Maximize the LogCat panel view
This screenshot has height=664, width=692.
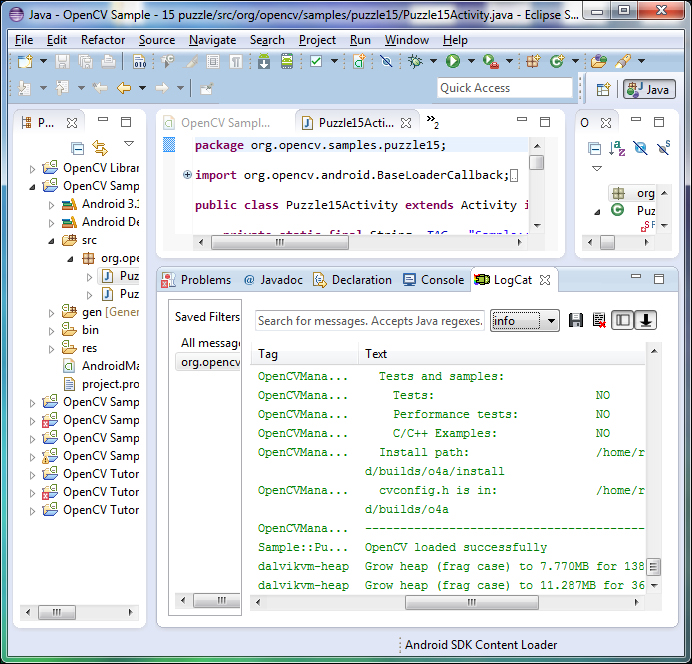point(659,279)
